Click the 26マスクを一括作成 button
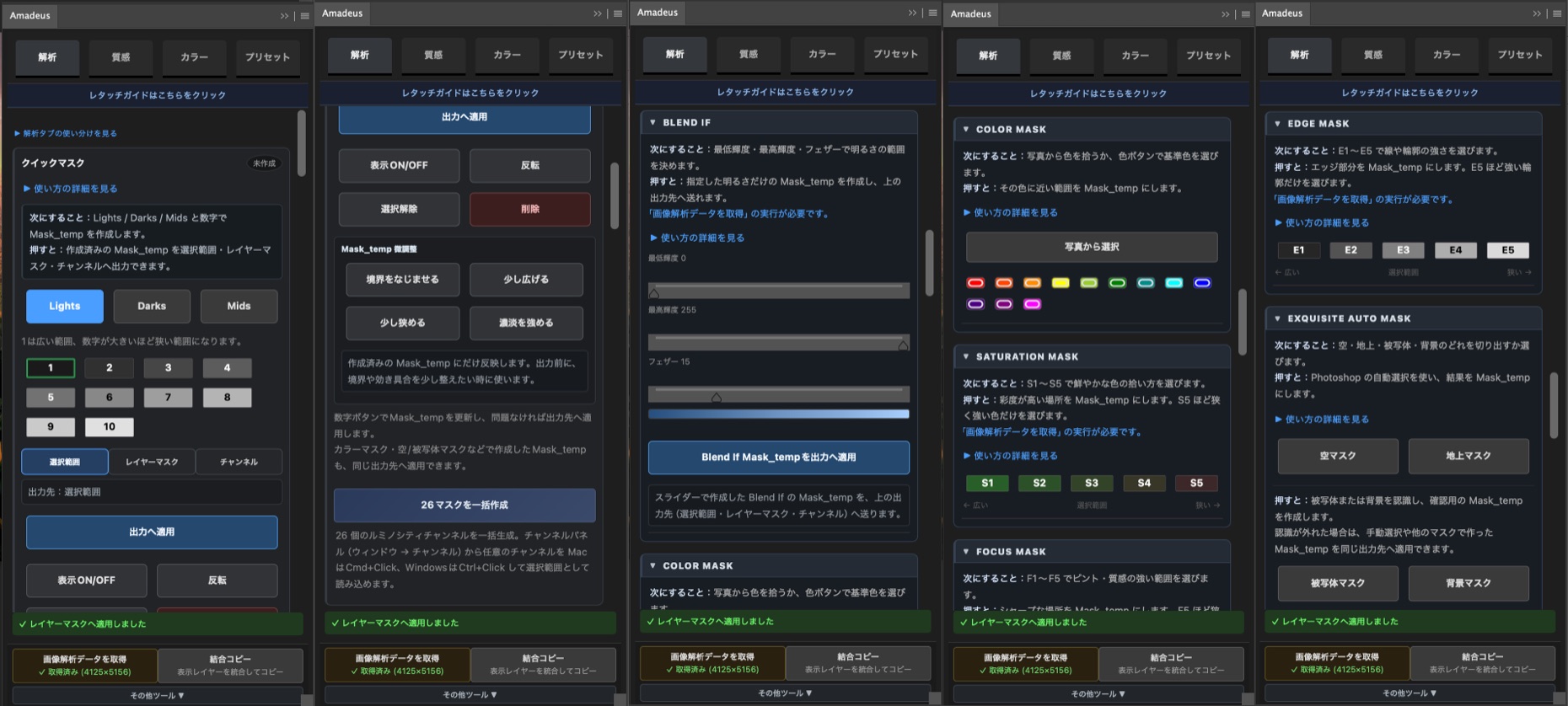This screenshot has height=706, width=1568. point(464,505)
